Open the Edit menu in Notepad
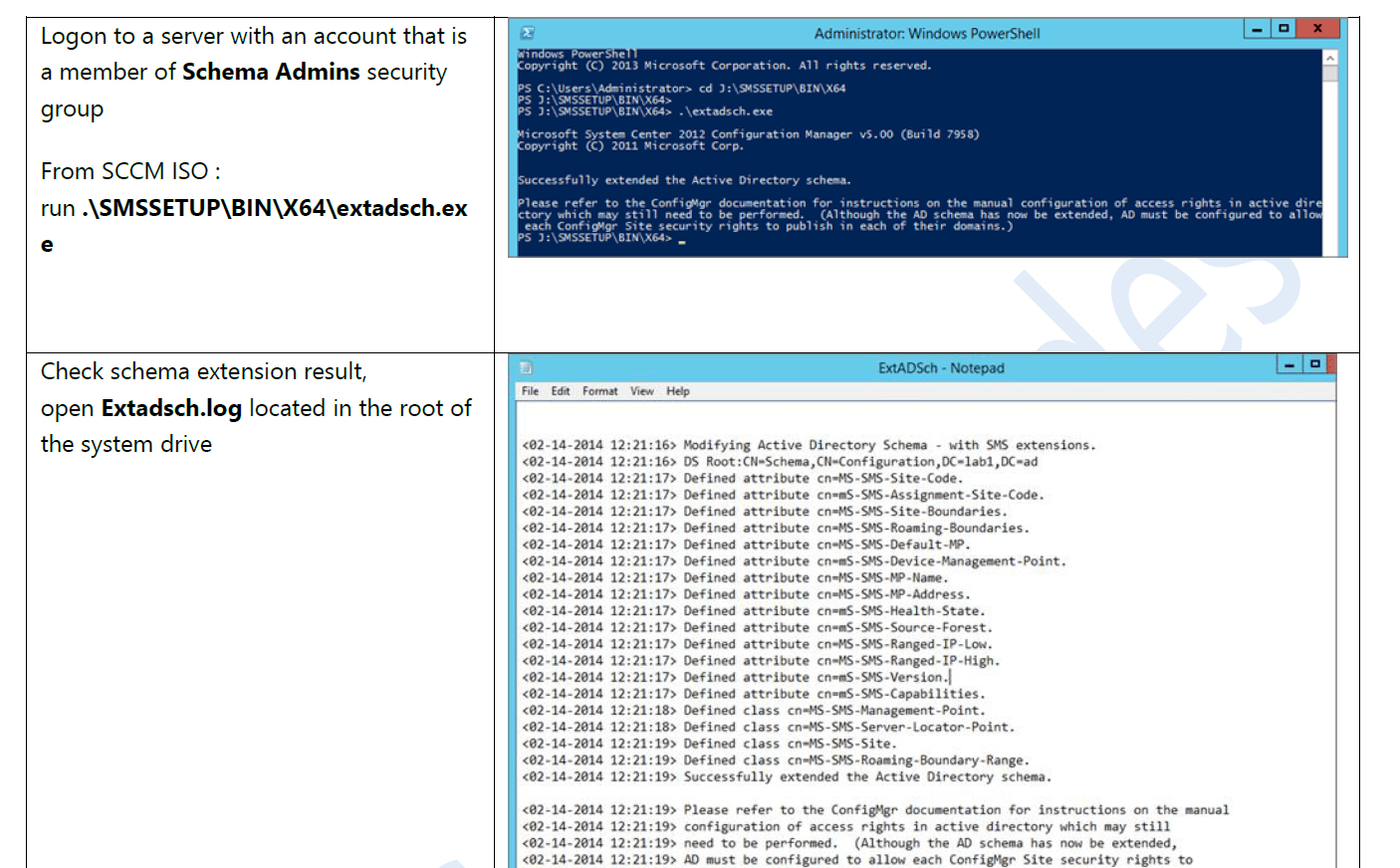Image resolution: width=1400 pixels, height=868 pixels. [560, 391]
